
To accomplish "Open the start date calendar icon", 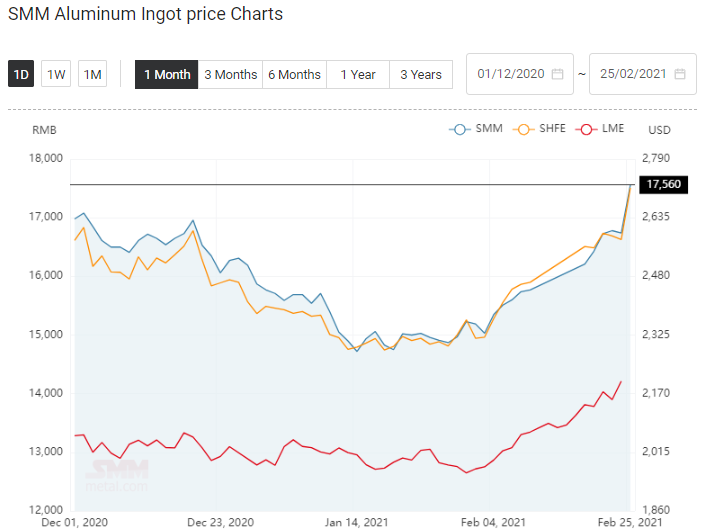I will pos(557,74).
